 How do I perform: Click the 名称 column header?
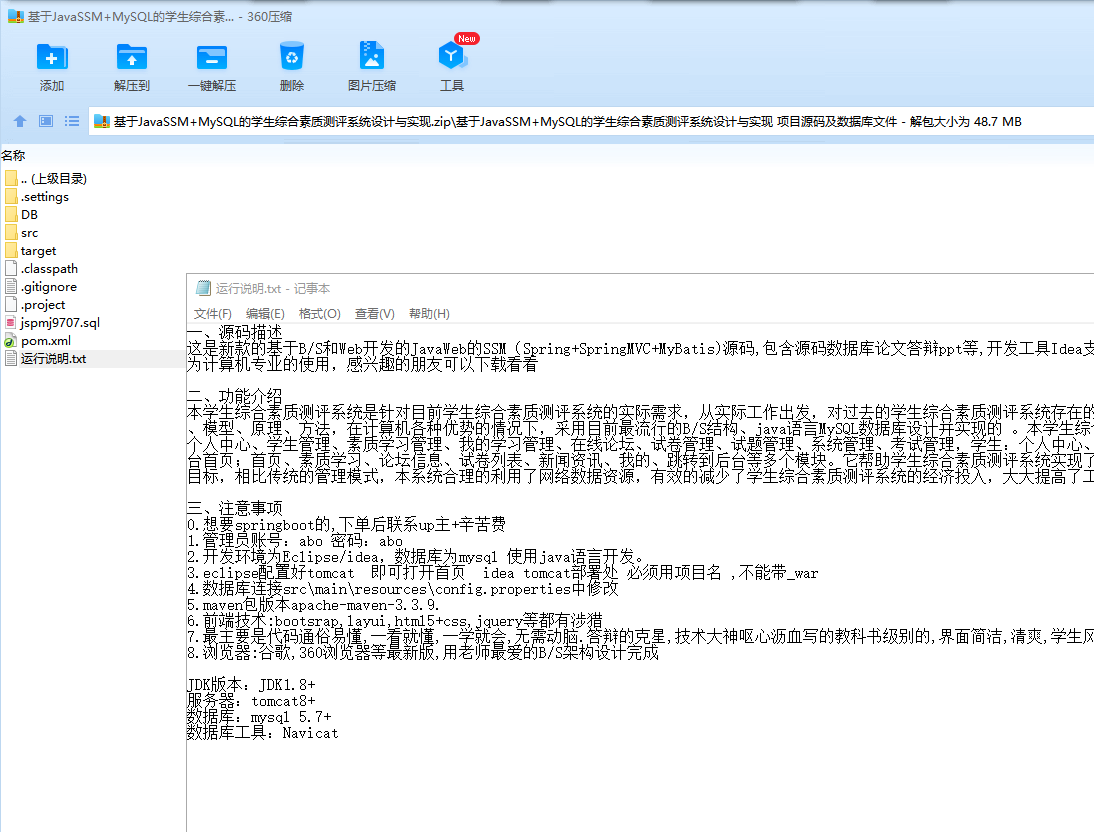tap(13, 156)
